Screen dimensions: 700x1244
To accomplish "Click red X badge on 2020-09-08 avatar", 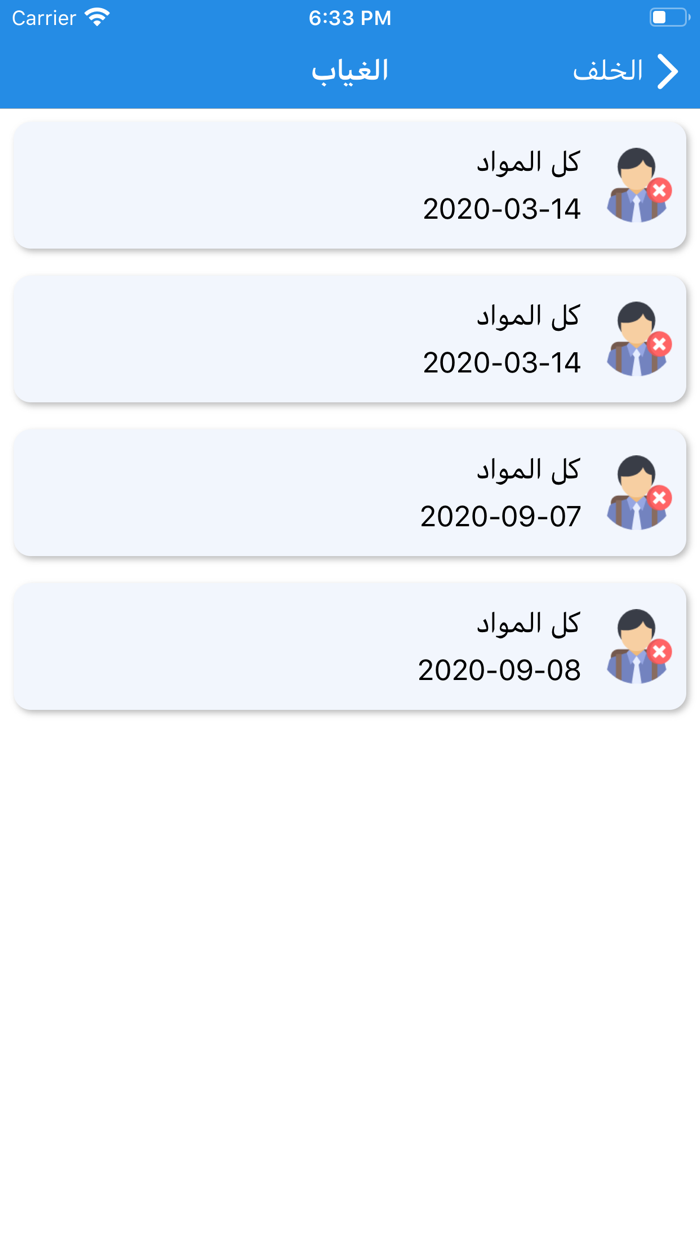I will tap(659, 652).
